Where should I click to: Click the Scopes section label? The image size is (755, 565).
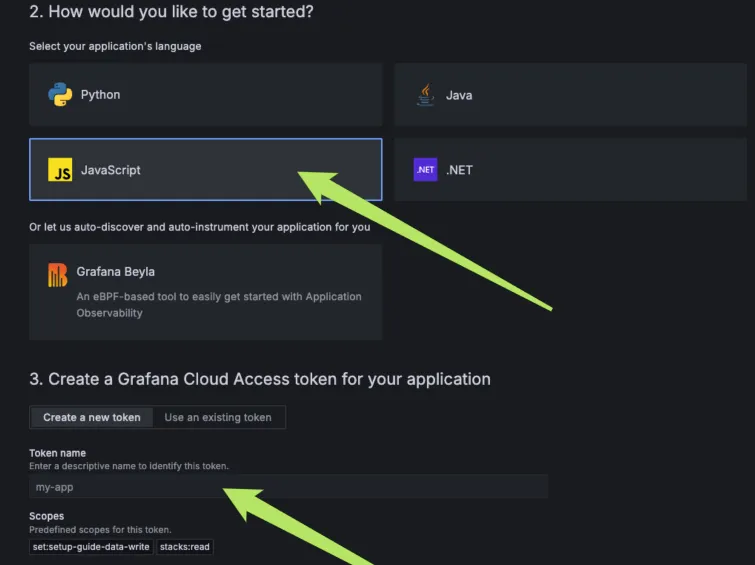[x=46, y=516]
